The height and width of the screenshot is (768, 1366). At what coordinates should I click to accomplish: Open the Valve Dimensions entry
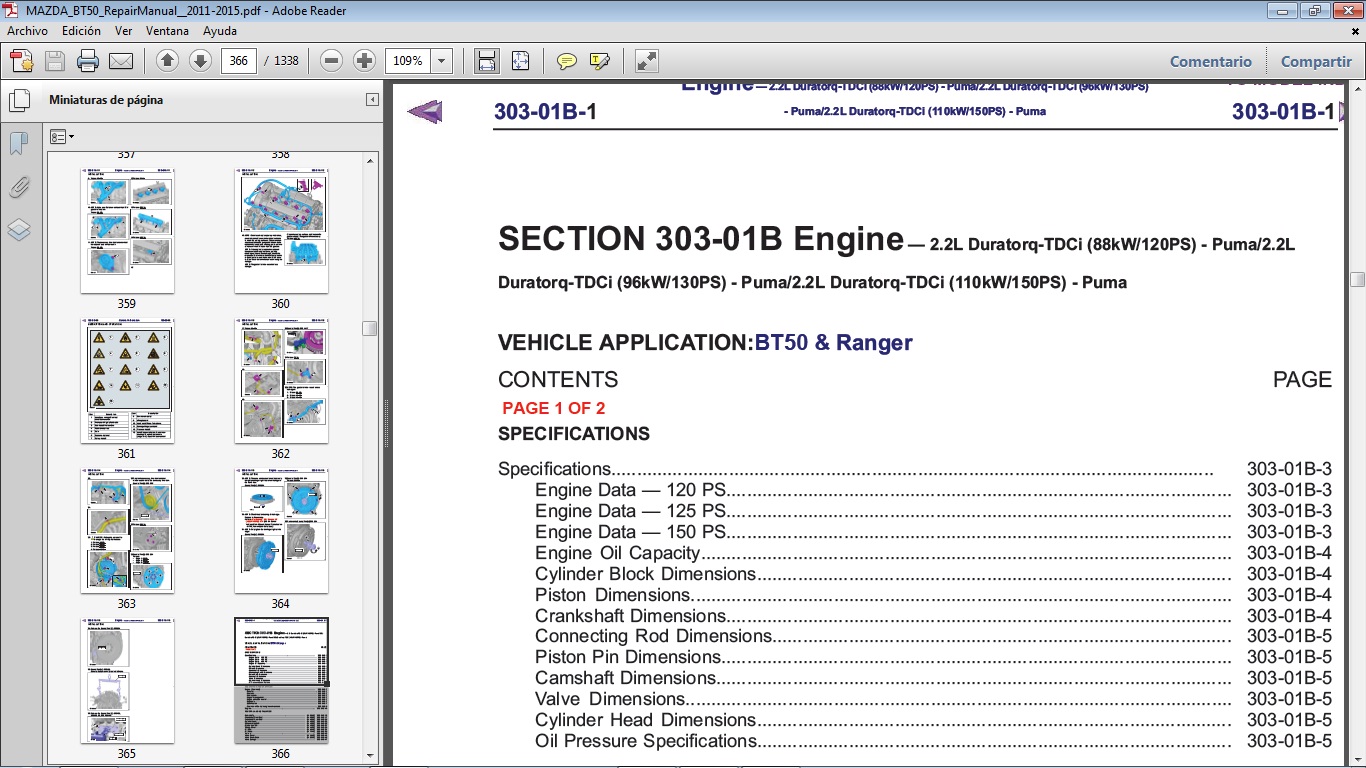tap(933, 699)
